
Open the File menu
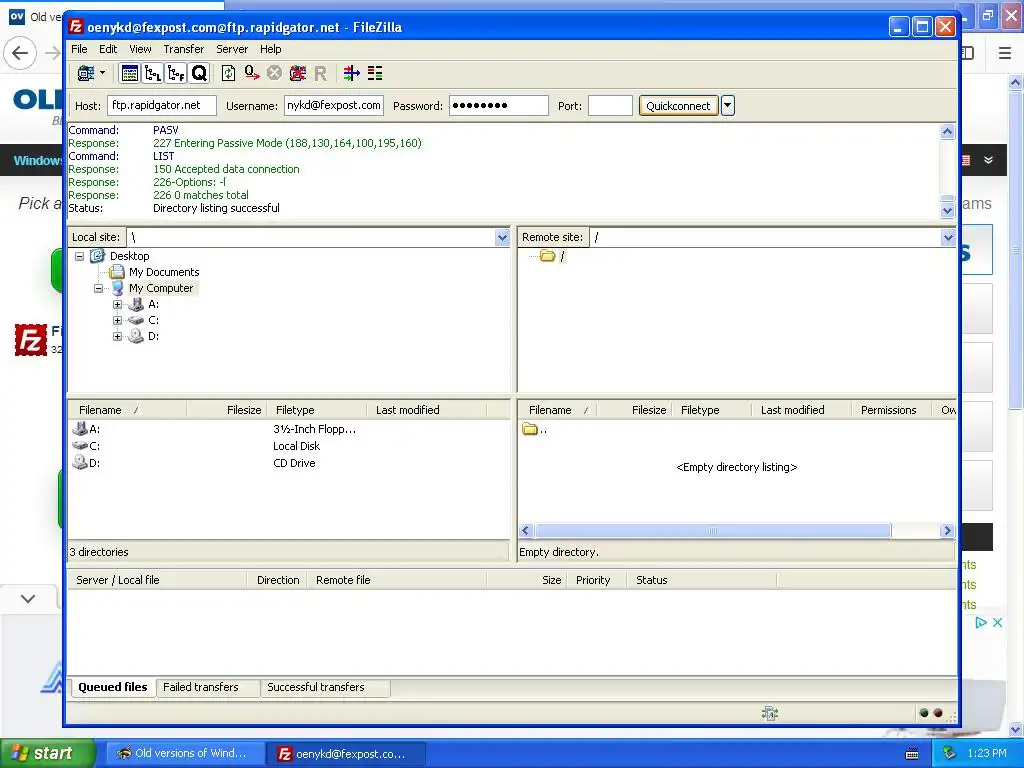click(x=79, y=49)
